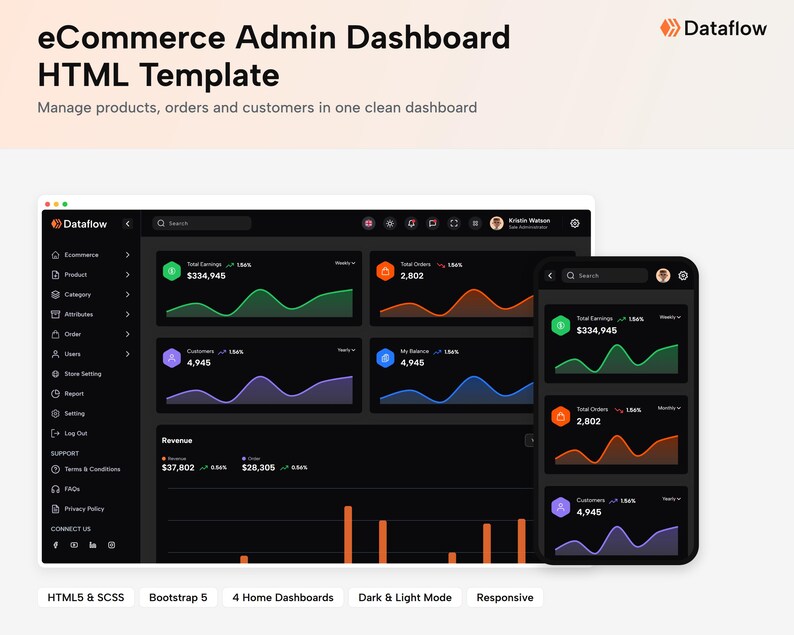Open Report in the sidebar
This screenshot has height=635, width=794.
tap(68, 393)
